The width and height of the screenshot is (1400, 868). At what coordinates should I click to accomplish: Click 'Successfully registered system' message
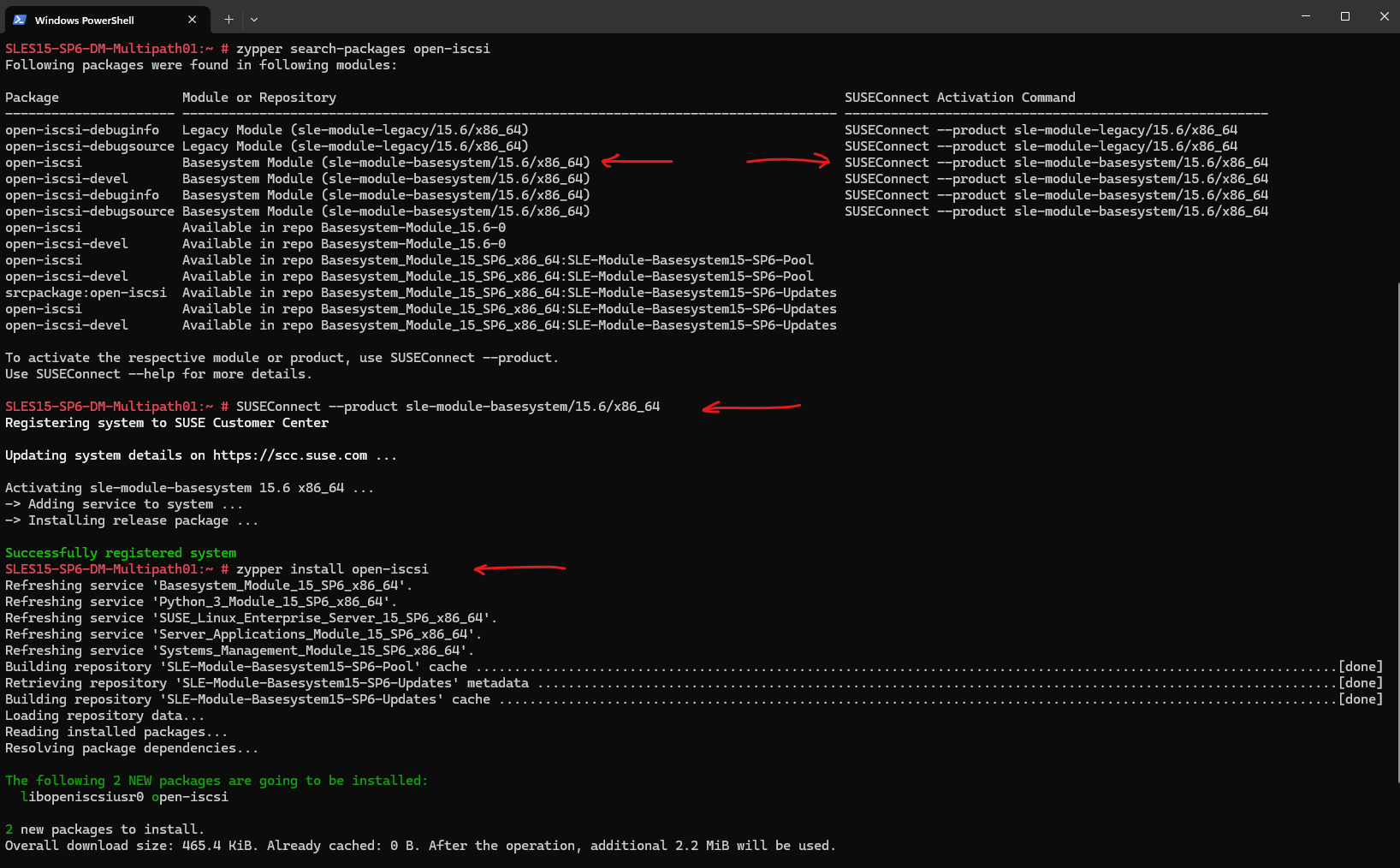pyautogui.click(x=121, y=553)
